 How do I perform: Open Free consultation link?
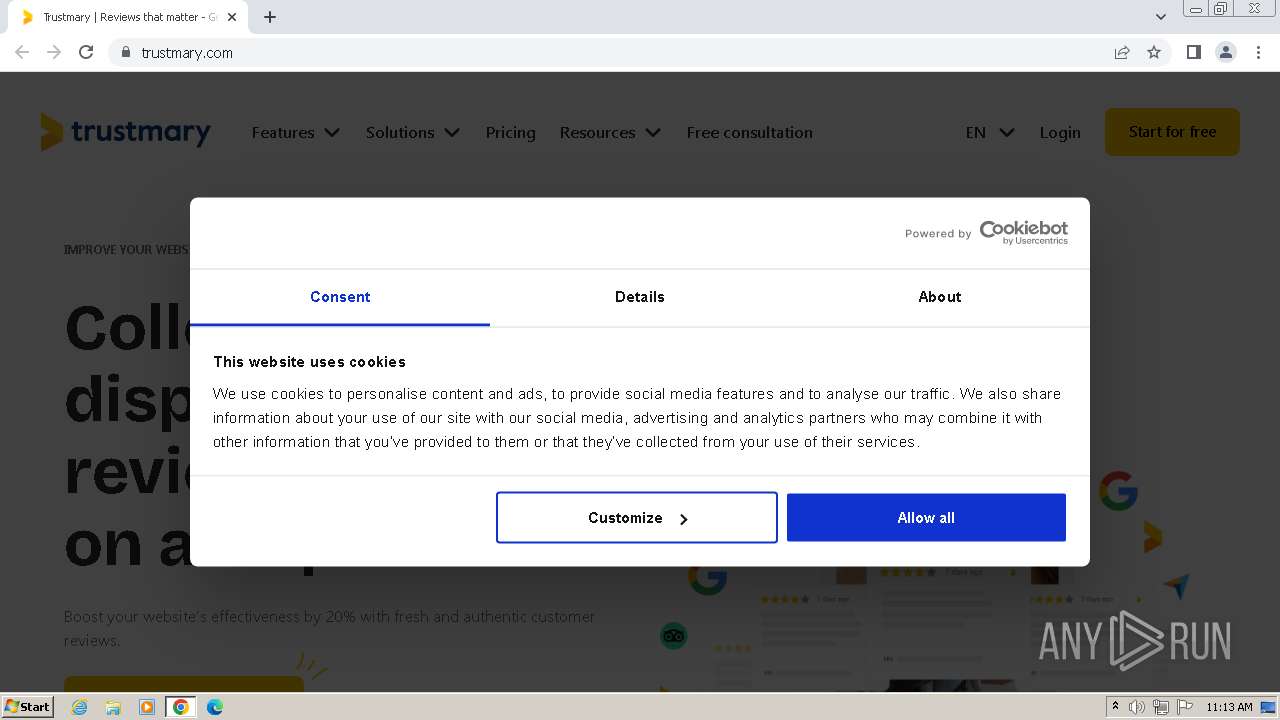point(749,132)
